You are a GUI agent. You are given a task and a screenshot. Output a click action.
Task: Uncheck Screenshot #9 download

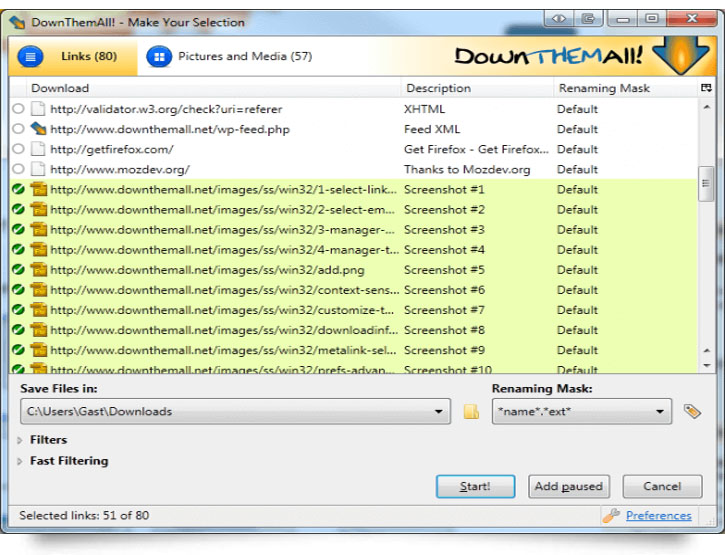pos(18,350)
